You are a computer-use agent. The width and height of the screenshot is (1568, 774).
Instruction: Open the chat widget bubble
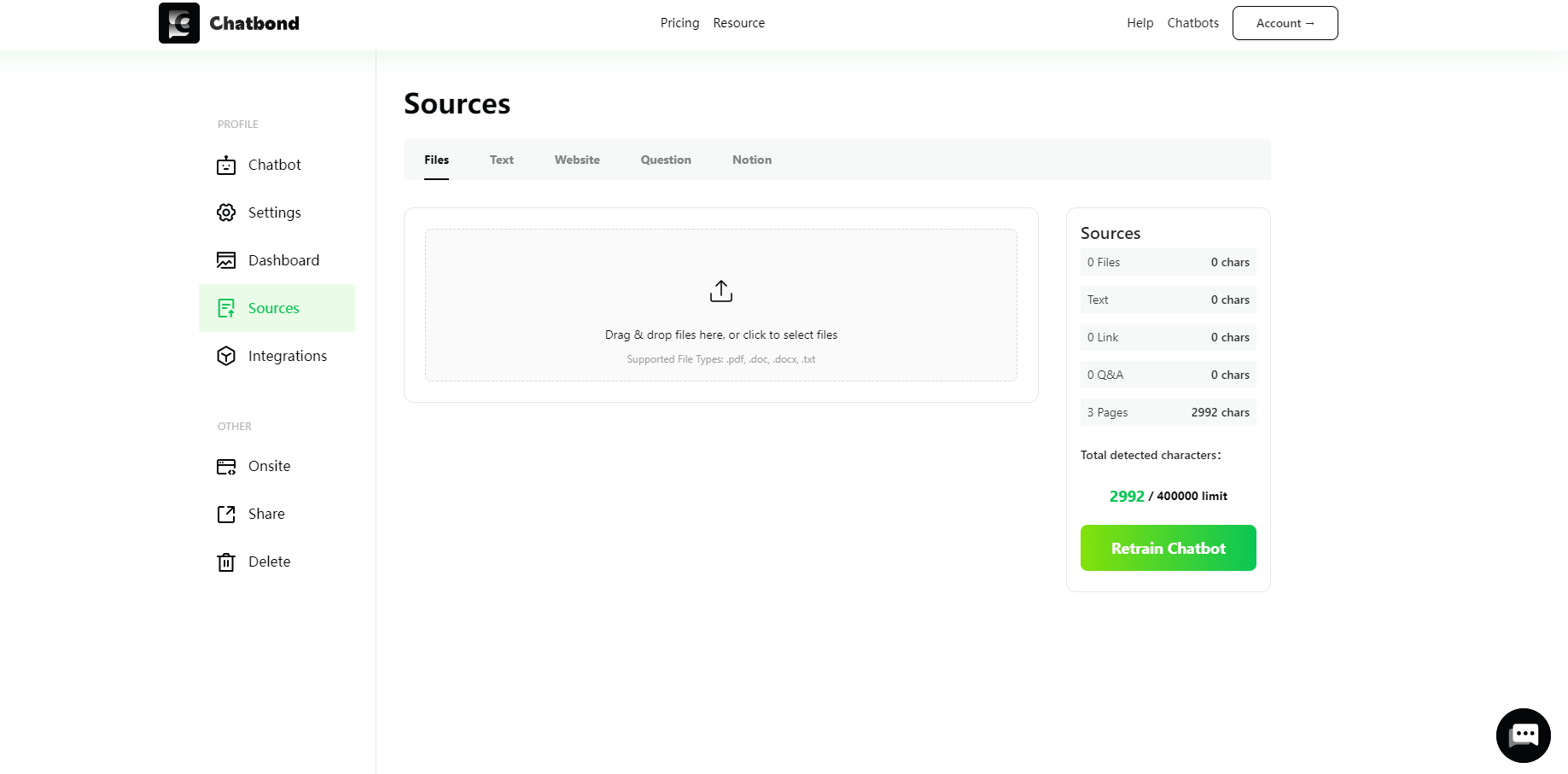(1524, 736)
